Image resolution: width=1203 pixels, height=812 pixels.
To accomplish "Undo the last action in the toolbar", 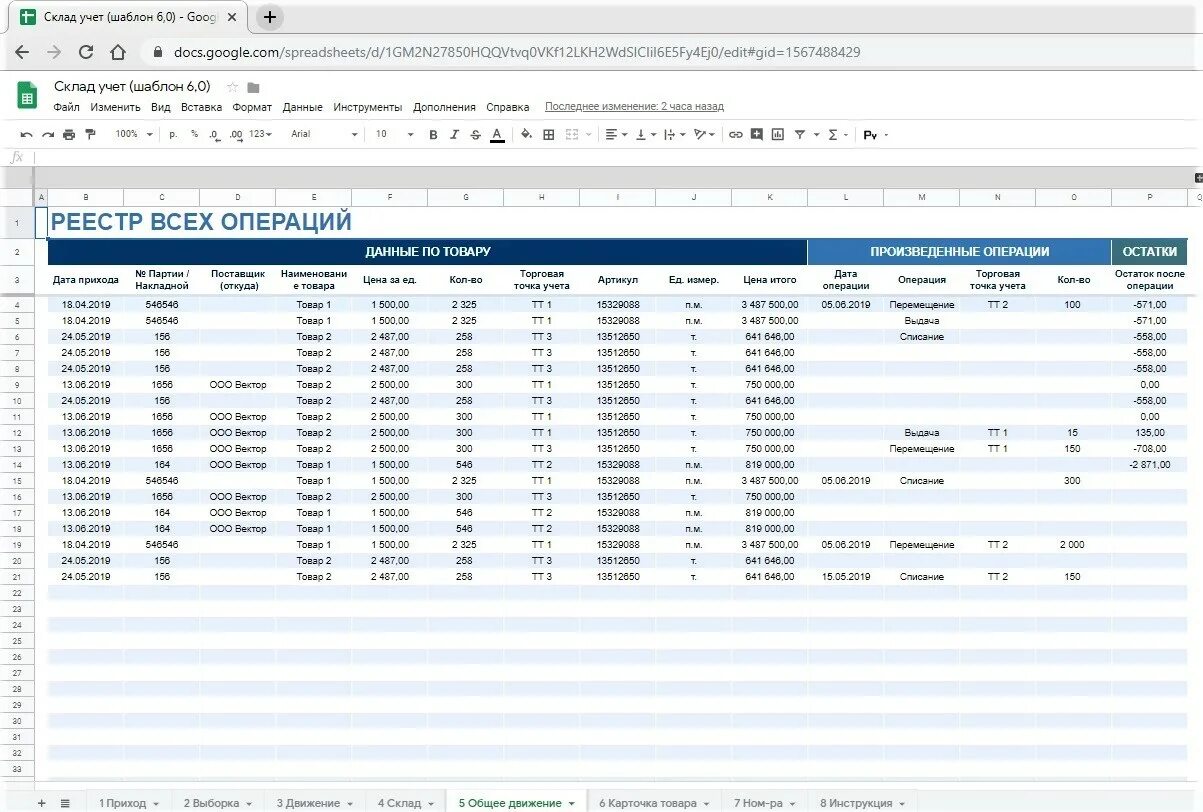I will (26, 134).
